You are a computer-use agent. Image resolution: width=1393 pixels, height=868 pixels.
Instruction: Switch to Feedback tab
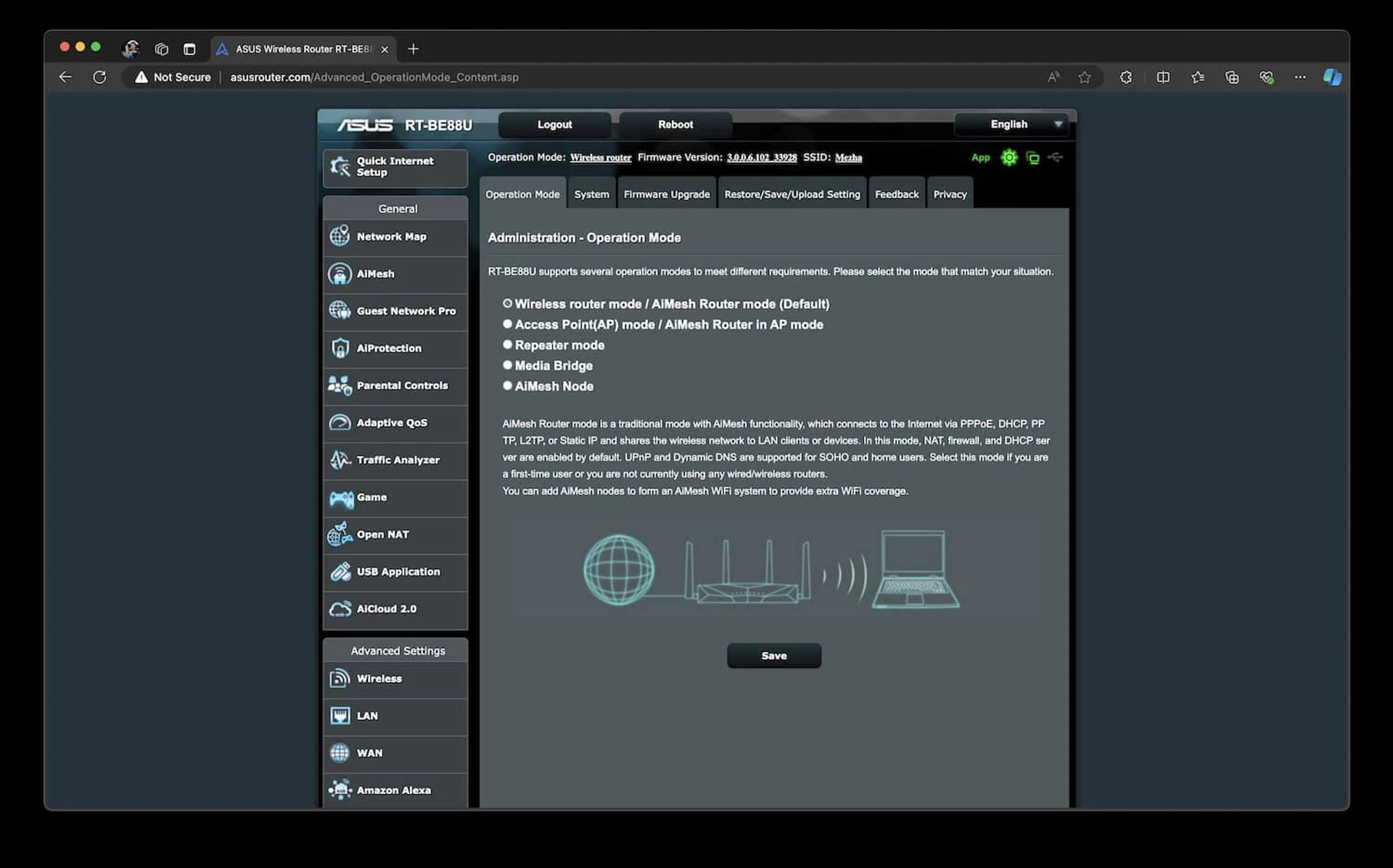click(x=896, y=194)
